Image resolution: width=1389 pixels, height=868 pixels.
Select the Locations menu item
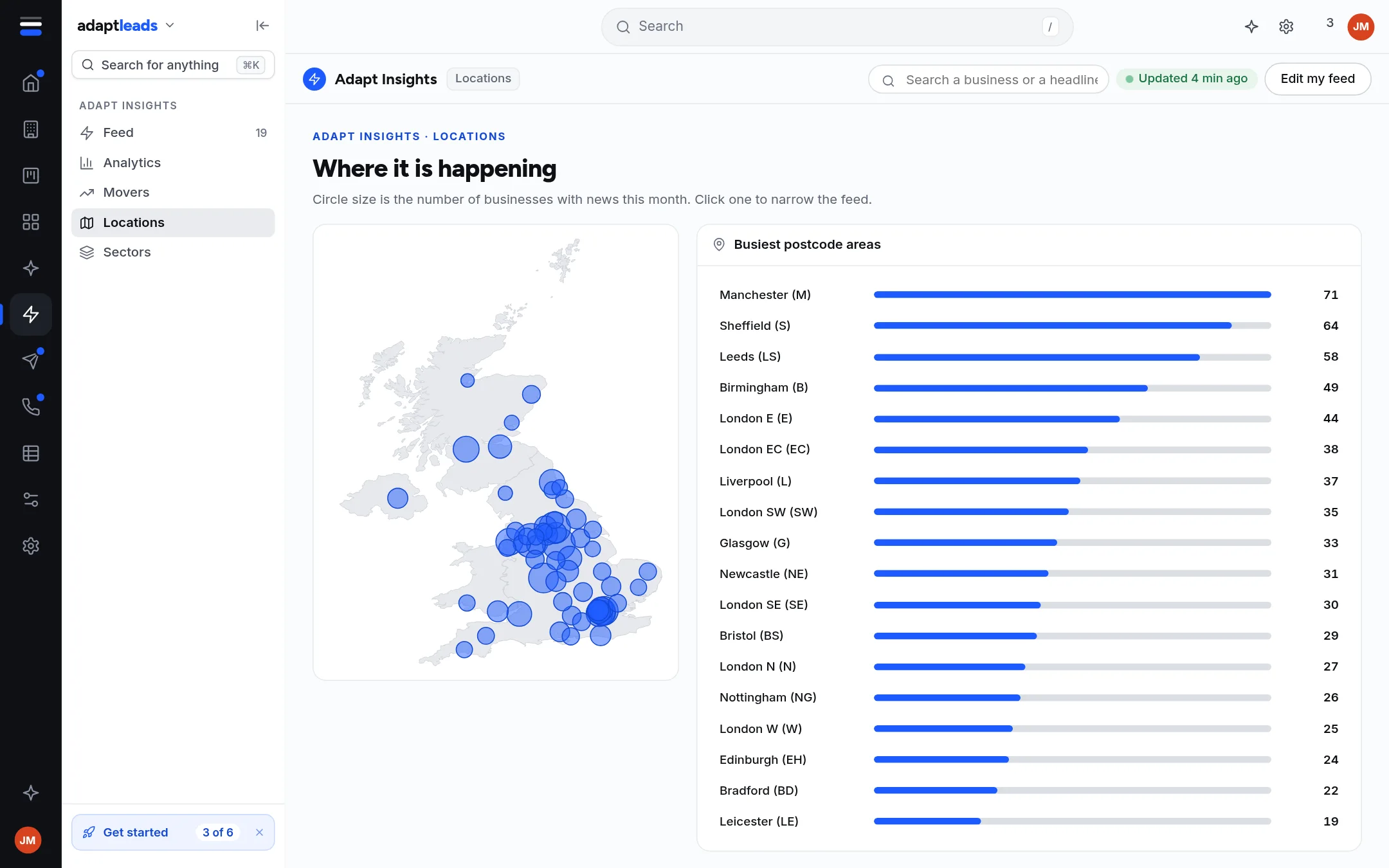tap(173, 222)
